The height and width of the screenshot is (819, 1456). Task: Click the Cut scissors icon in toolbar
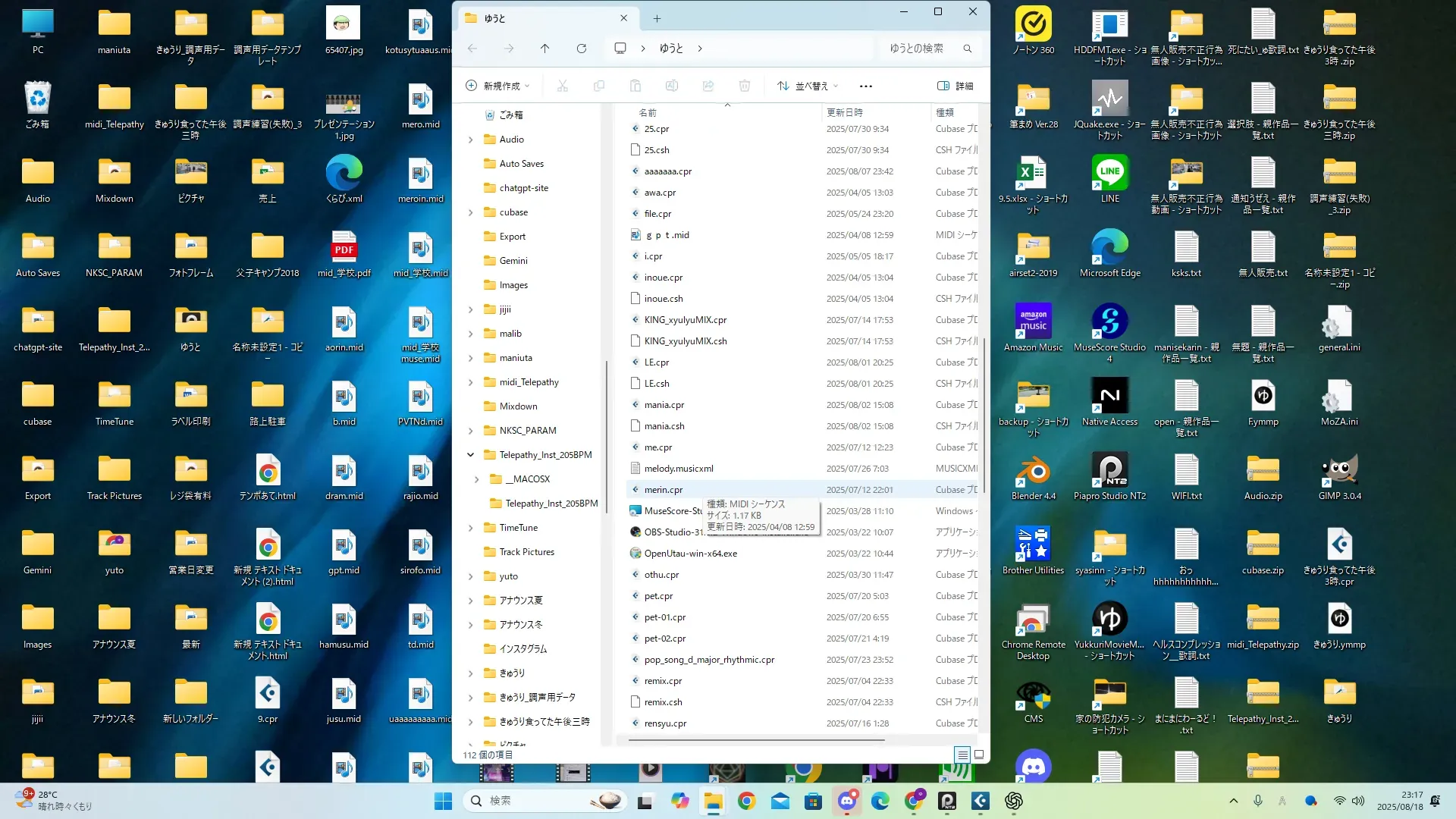(562, 86)
